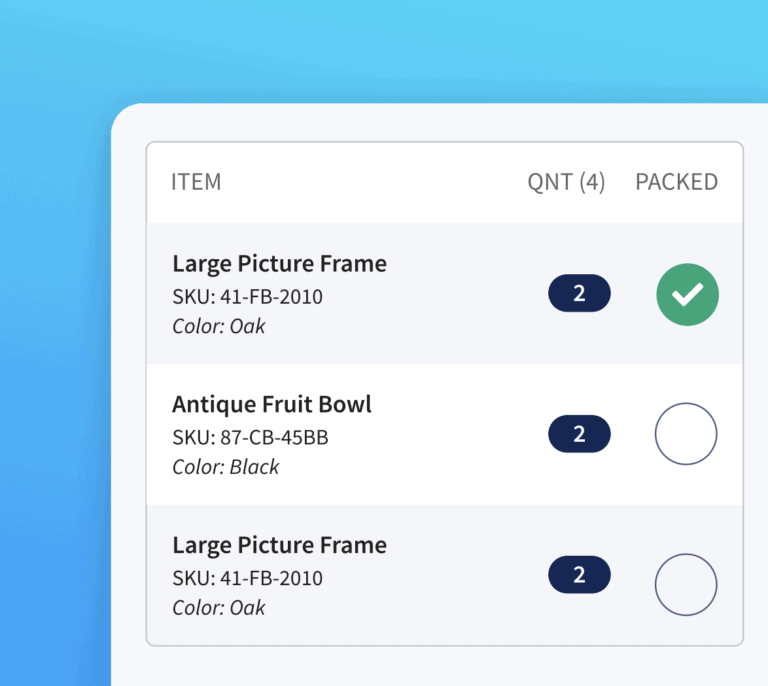
Task: Click Antique Fruit Bowl quantity badge
Action: [579, 434]
